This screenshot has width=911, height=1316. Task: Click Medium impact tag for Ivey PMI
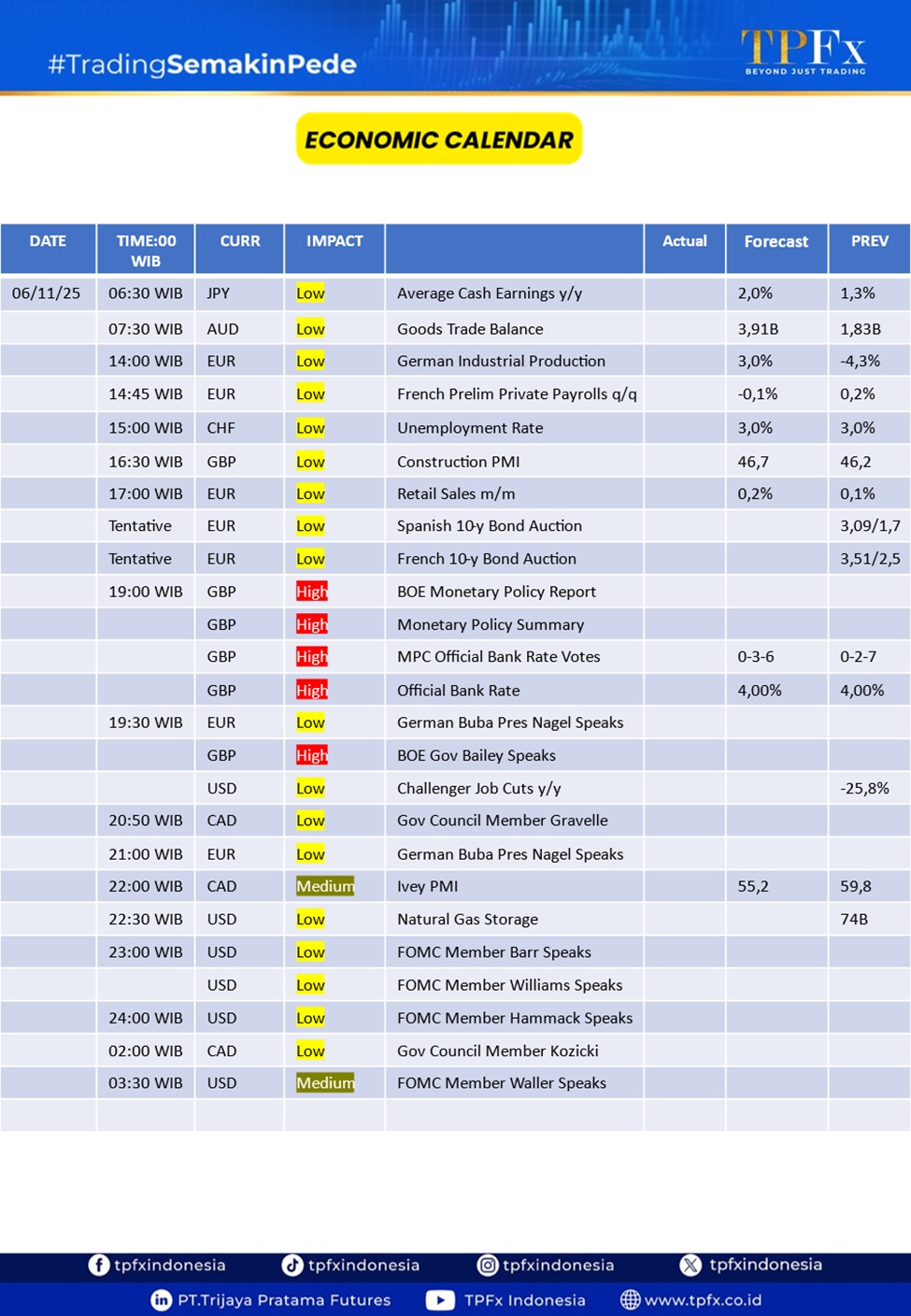[324, 886]
